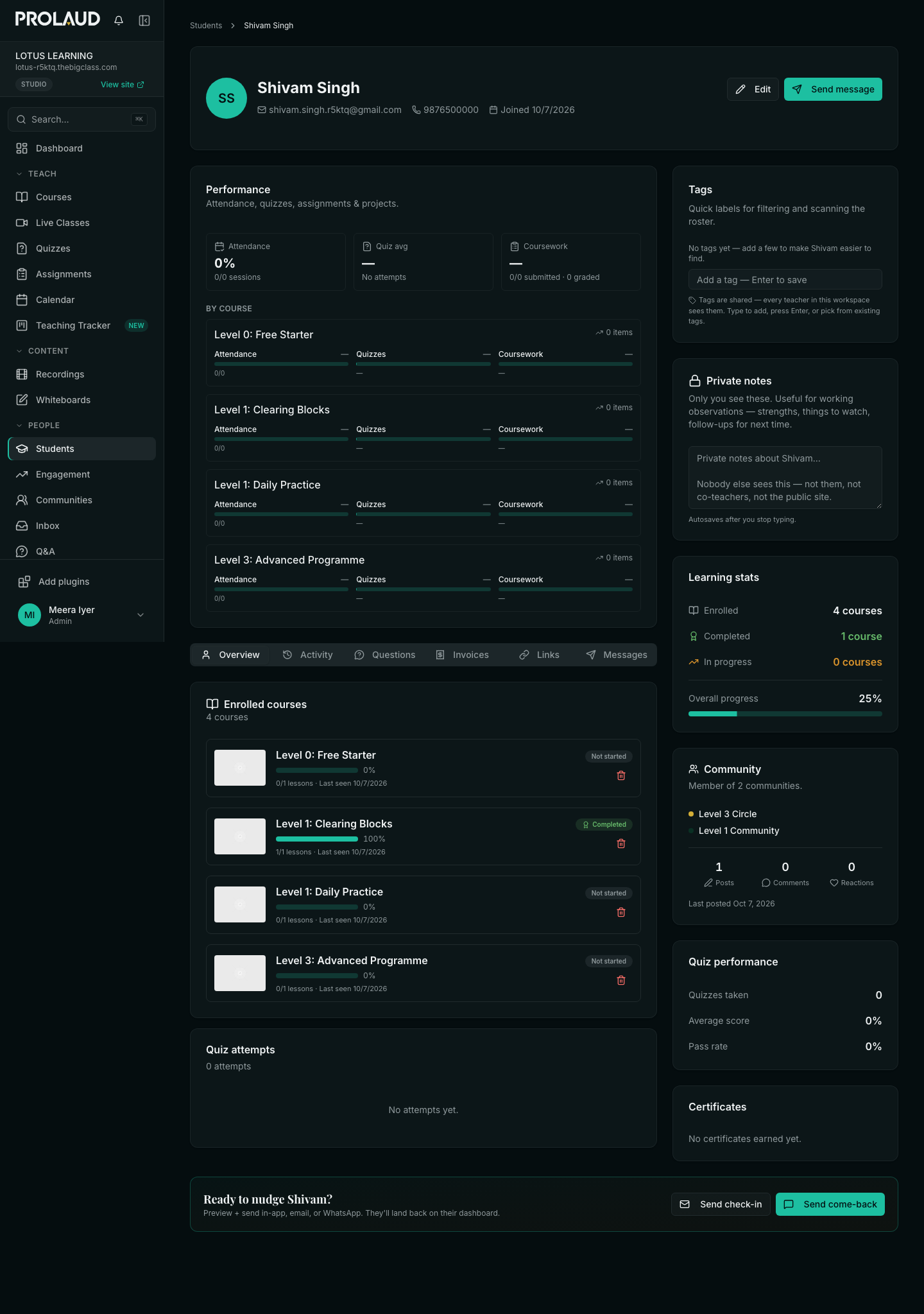Open Teaching Tracker
Screen dimensions: 924x1314
81,325
